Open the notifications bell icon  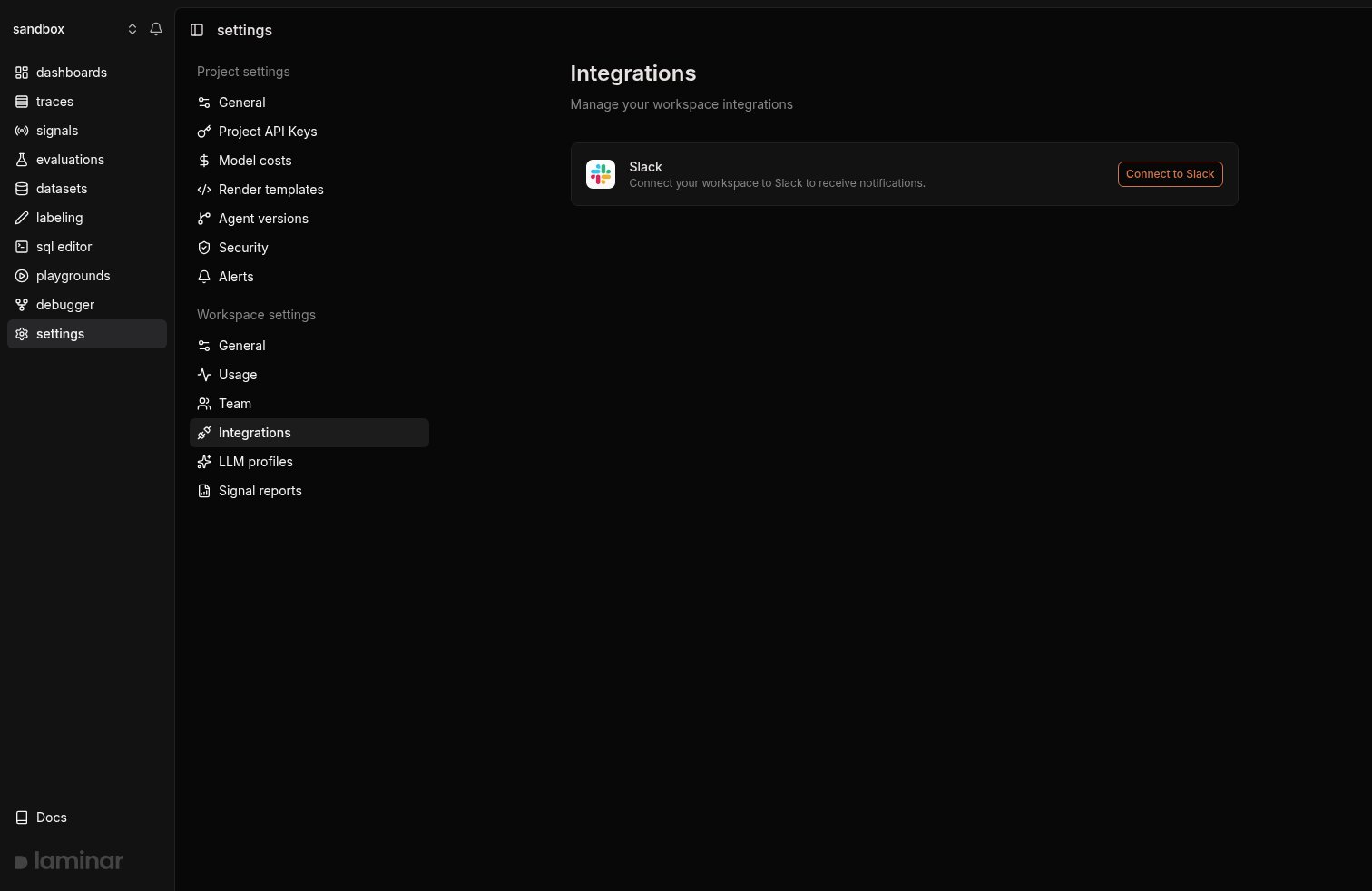click(156, 29)
